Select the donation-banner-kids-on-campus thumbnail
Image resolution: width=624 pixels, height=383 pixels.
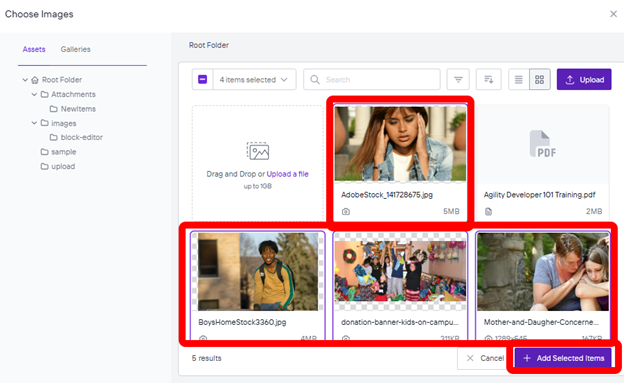click(x=400, y=272)
